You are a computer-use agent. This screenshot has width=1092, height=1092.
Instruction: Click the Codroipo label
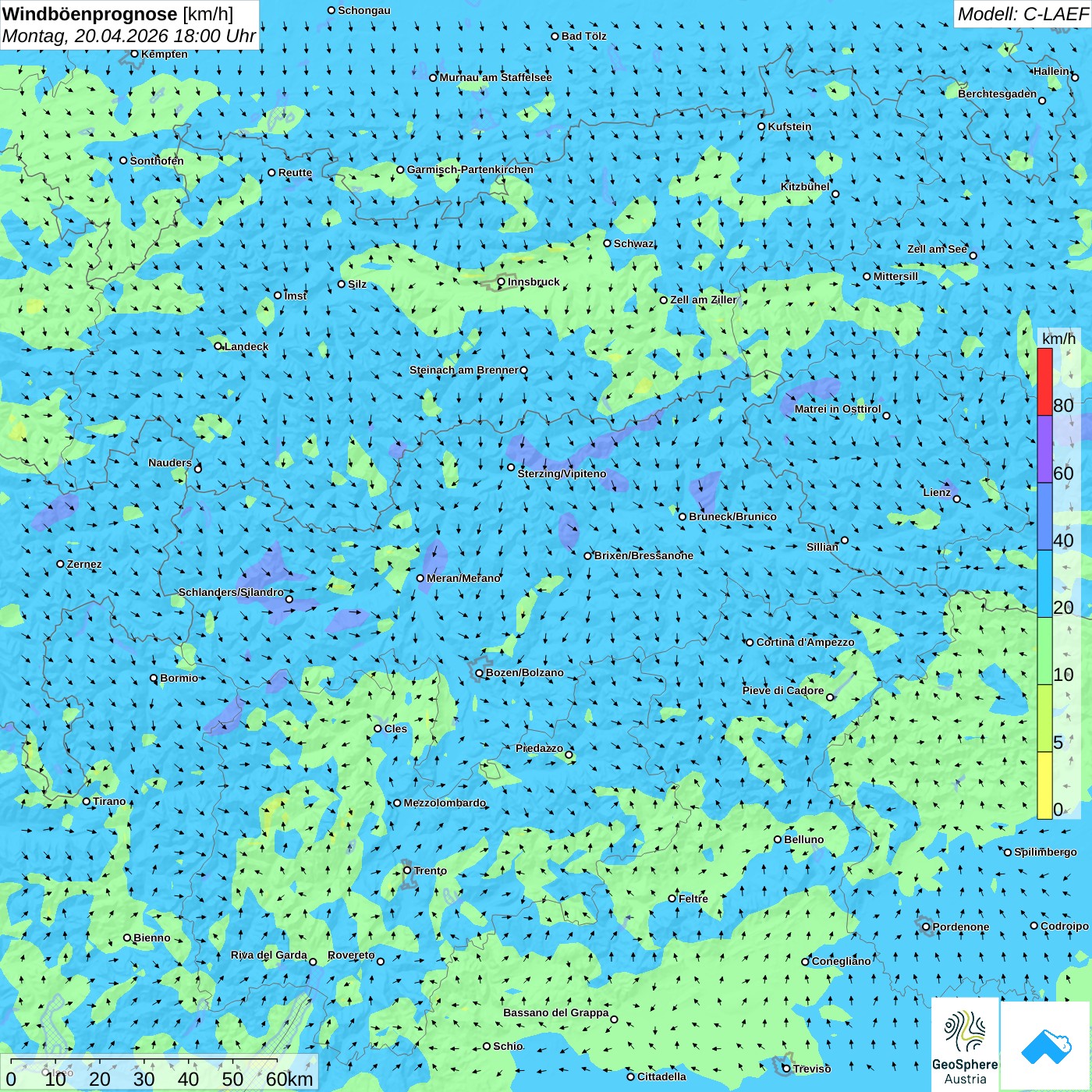coord(1065,926)
